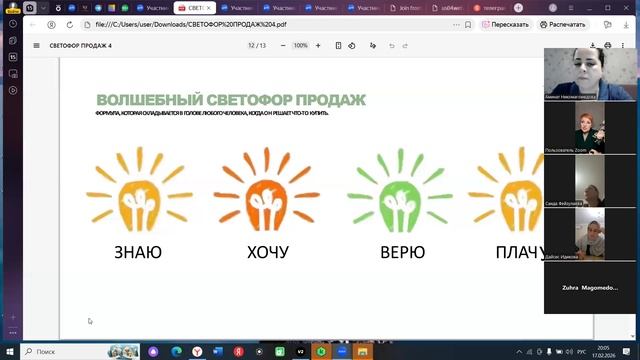Switch to the СВЕТОФОР PDF tab
This screenshot has width=640, height=360.
(195, 8)
